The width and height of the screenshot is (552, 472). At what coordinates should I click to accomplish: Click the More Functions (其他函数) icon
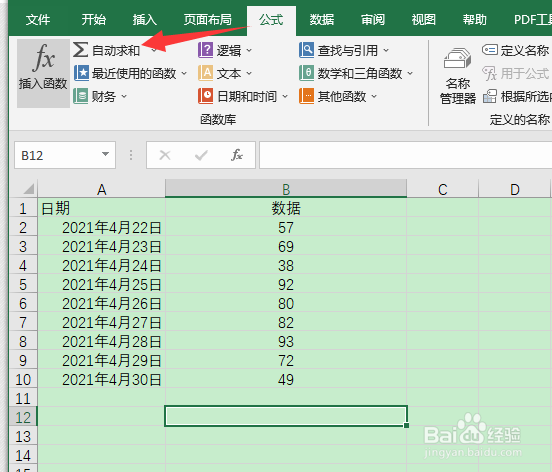click(307, 96)
